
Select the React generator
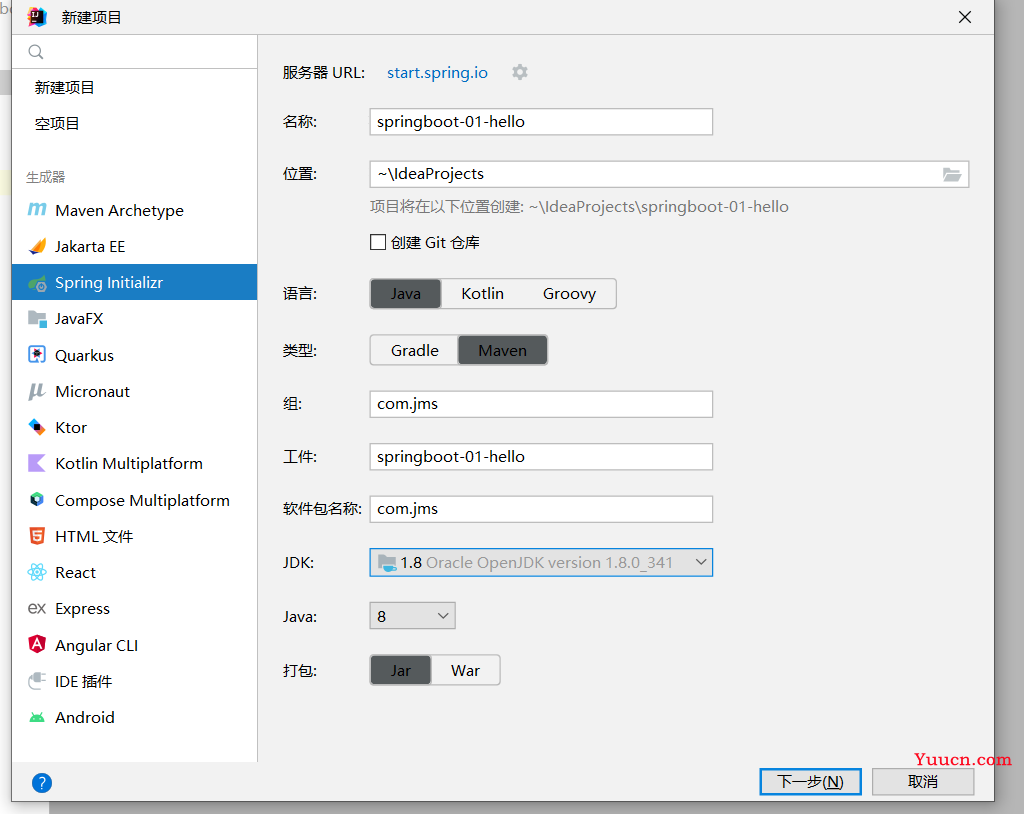(x=135, y=572)
